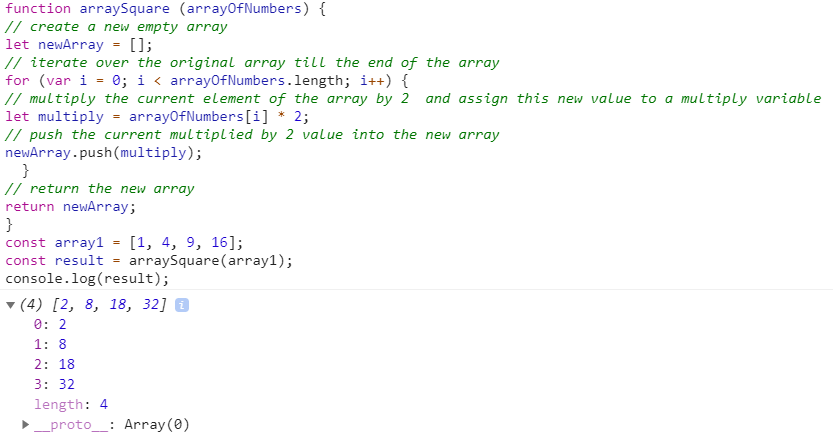Click the array literal '[1, 4, 9, 16]'
Screen dimensions: 833x436
[x=182, y=243]
